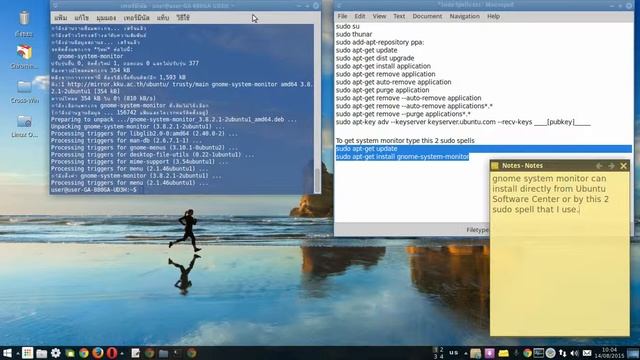Launch Firefox from the taskbar
This screenshot has height=360, width=640.
[98, 353]
